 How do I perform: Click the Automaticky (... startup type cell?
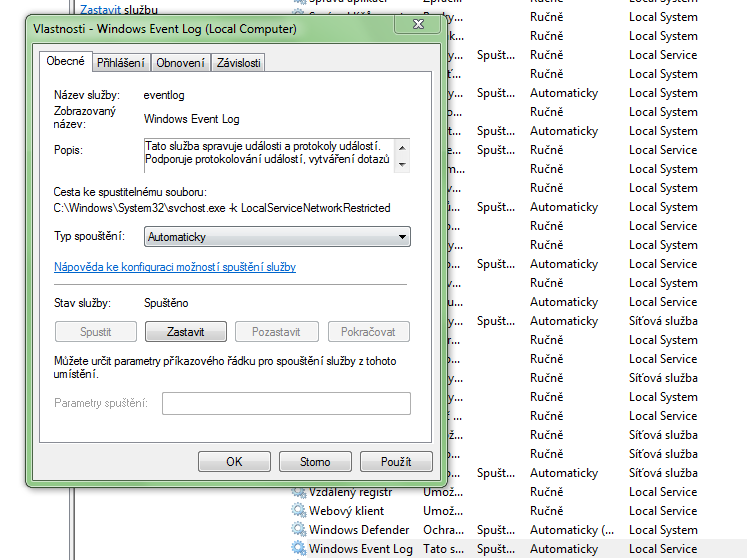tap(572, 530)
